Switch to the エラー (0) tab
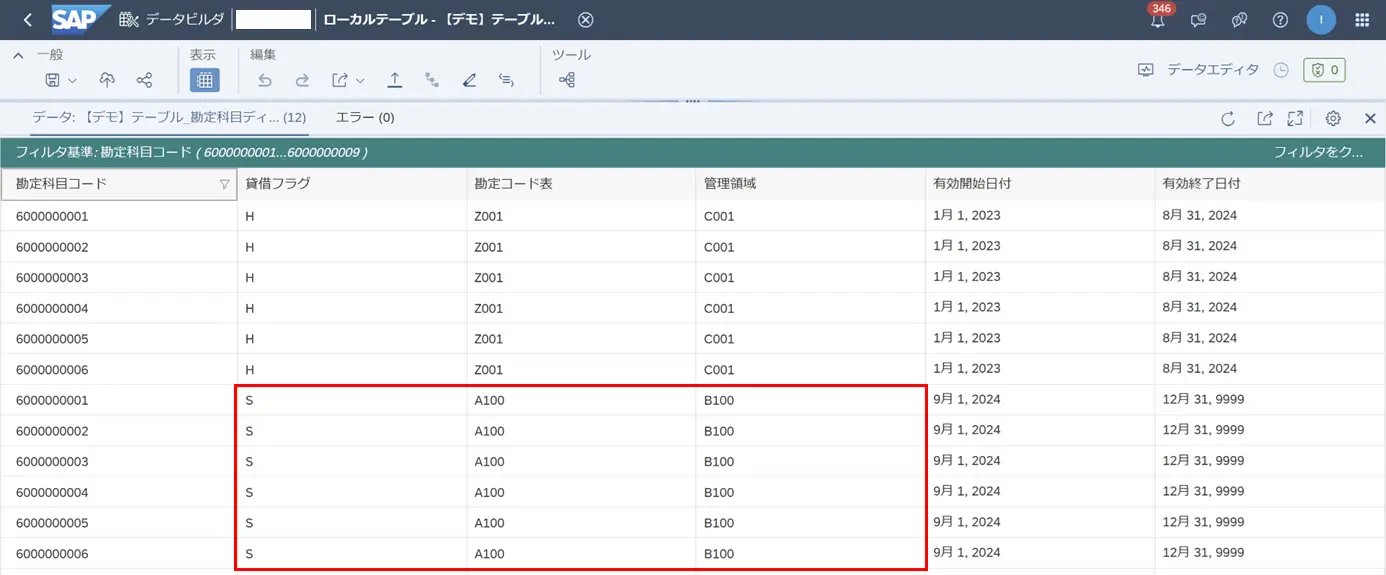The height and width of the screenshot is (575, 1386). point(365,117)
